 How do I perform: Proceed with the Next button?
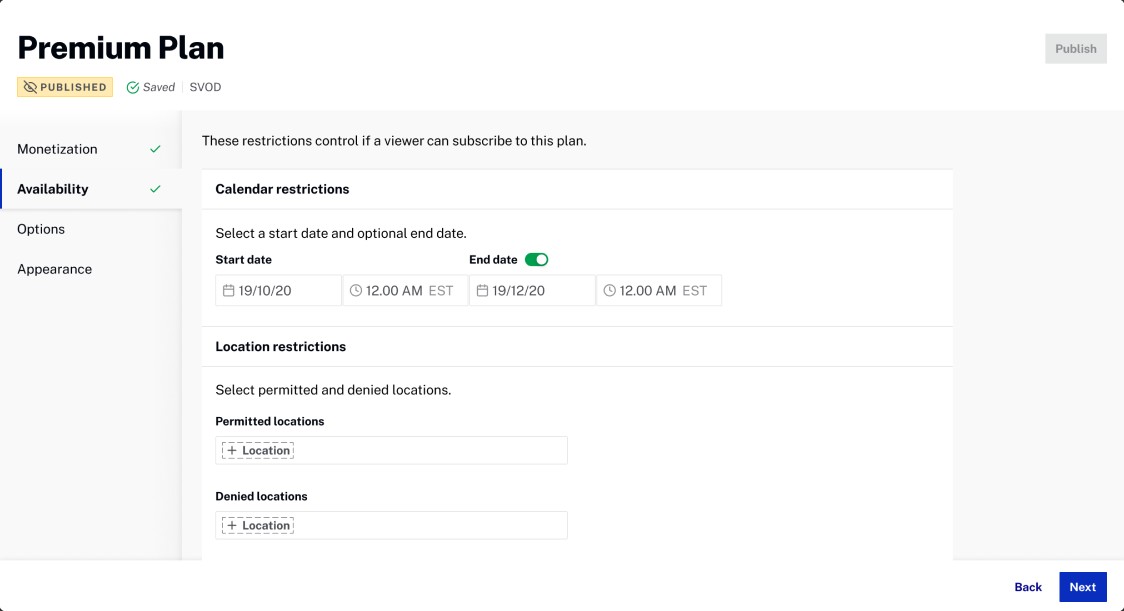point(1082,587)
